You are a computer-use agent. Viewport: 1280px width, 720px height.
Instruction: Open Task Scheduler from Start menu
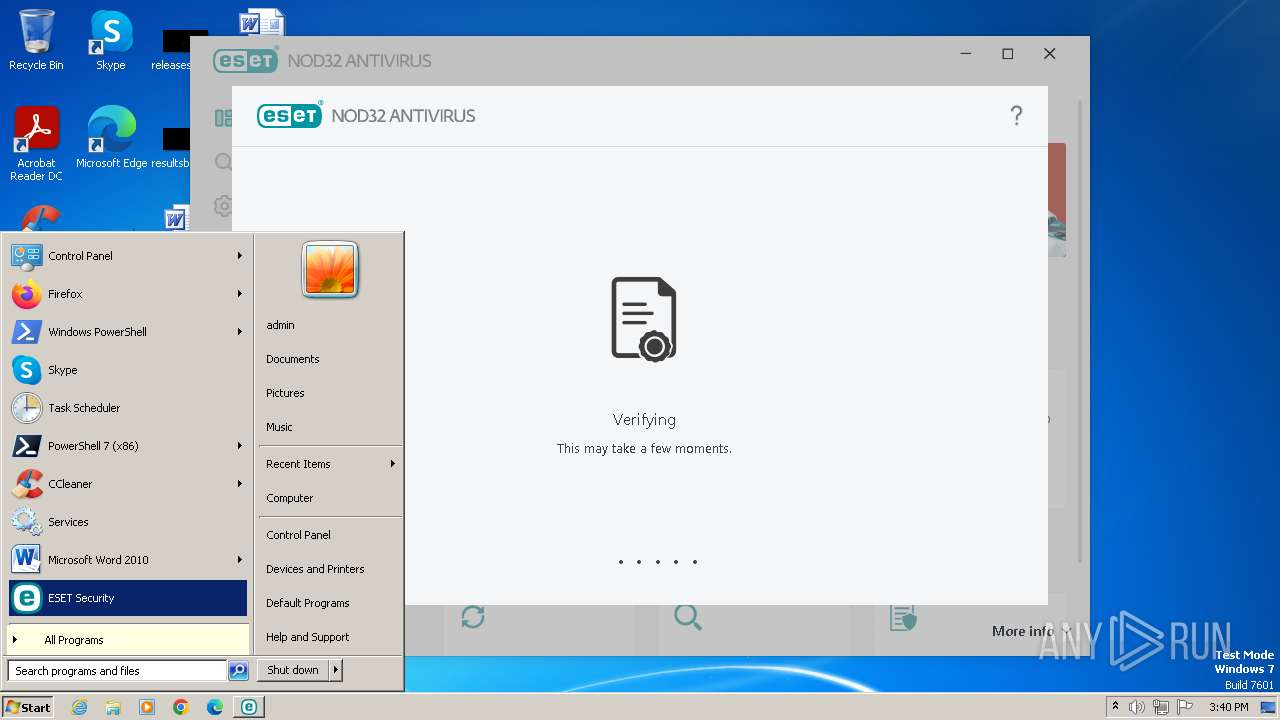click(128, 408)
